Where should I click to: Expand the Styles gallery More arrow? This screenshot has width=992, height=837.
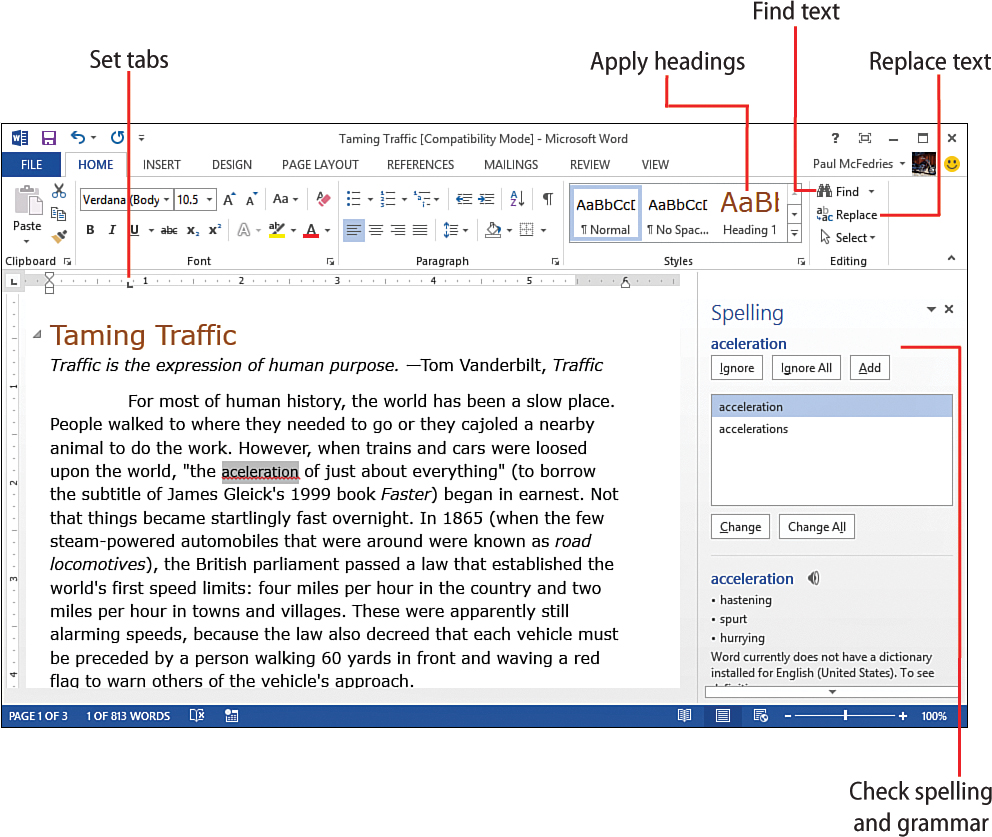tap(794, 234)
